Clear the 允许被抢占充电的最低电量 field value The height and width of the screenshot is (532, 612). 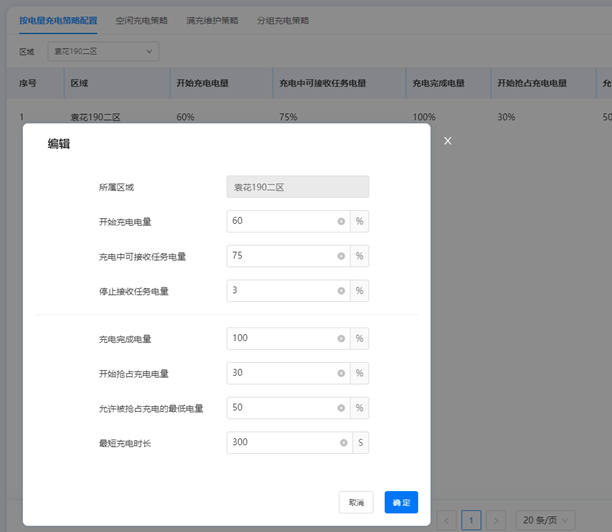coord(341,408)
